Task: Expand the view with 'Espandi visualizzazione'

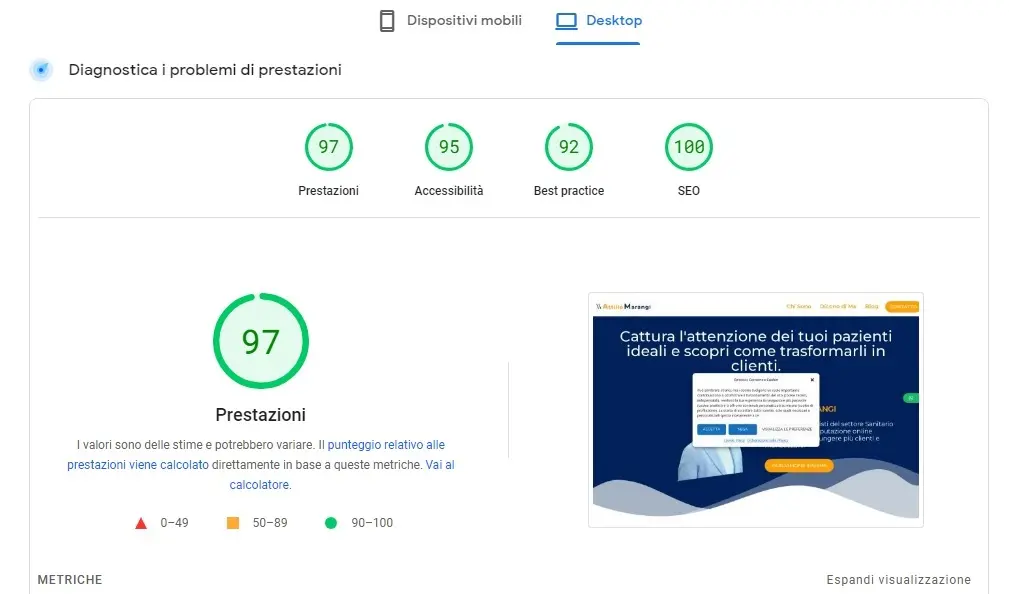Action: click(x=898, y=580)
